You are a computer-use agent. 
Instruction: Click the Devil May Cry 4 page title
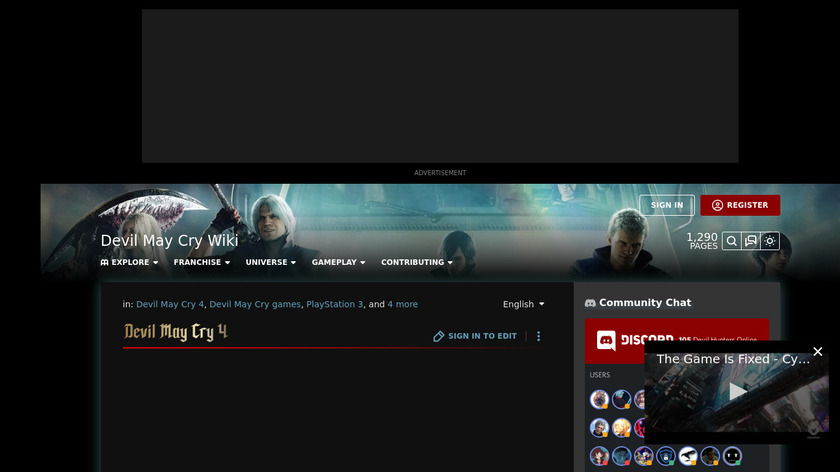pos(176,332)
